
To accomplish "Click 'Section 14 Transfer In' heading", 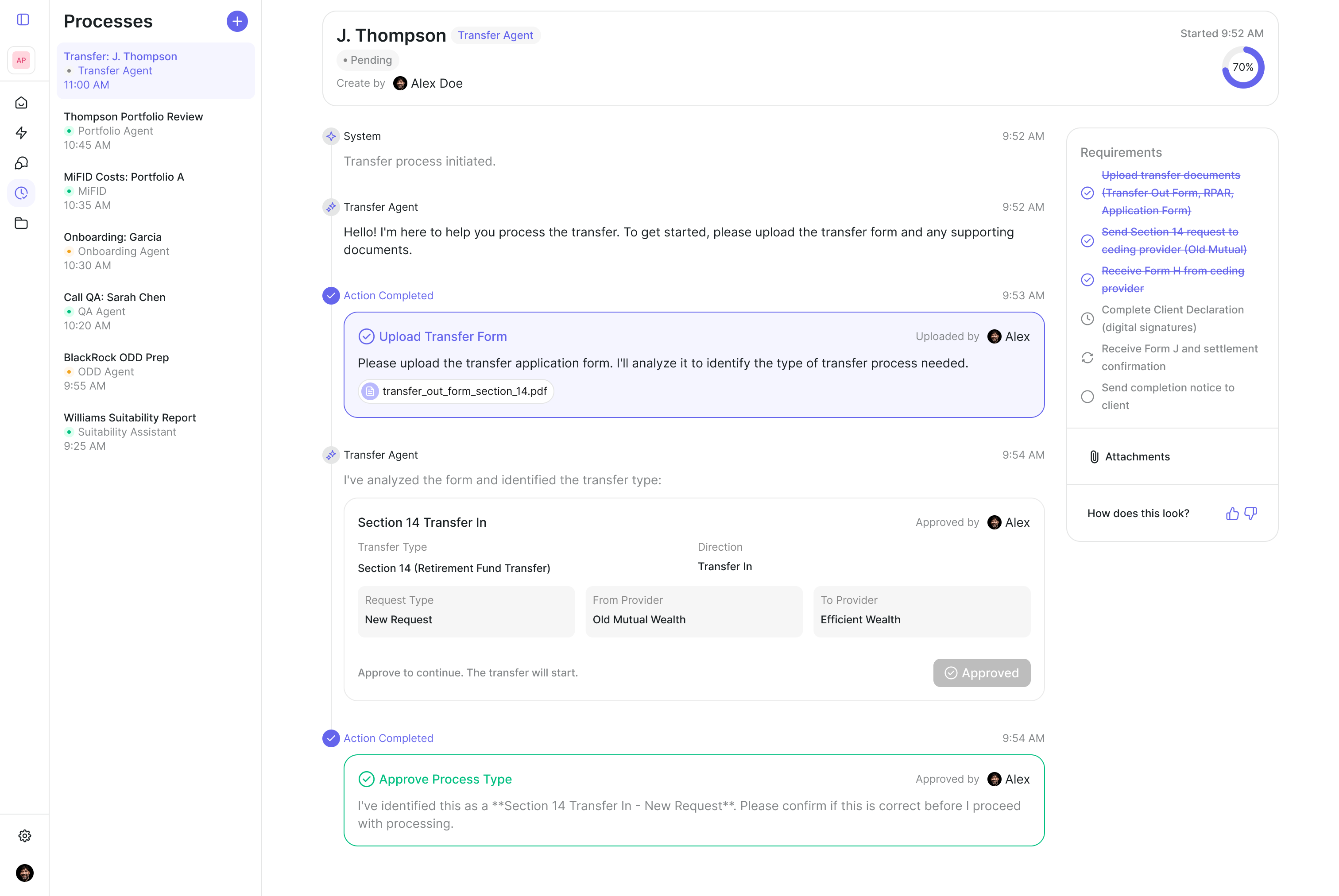I will pos(422,523).
